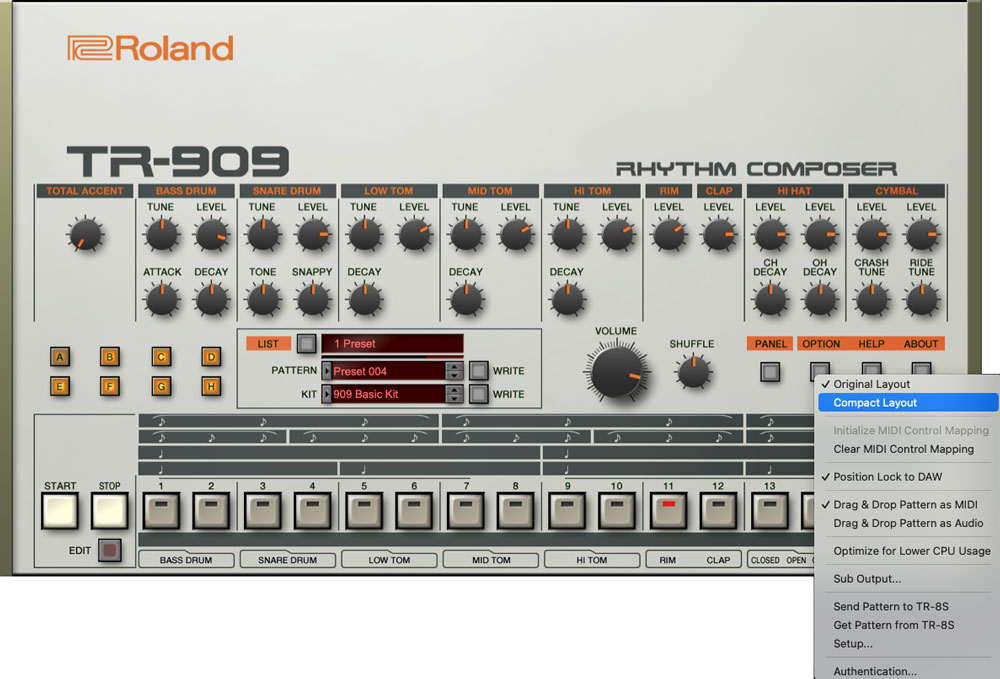Image resolution: width=1000 pixels, height=679 pixels.
Task: Click the ABOUT square button
Action: click(x=921, y=370)
